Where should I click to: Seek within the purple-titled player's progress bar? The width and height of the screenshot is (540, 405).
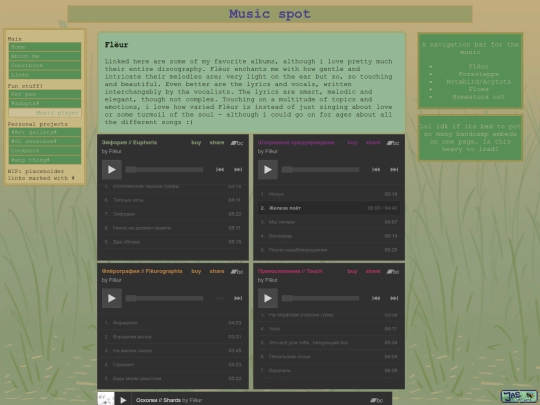[321, 169]
